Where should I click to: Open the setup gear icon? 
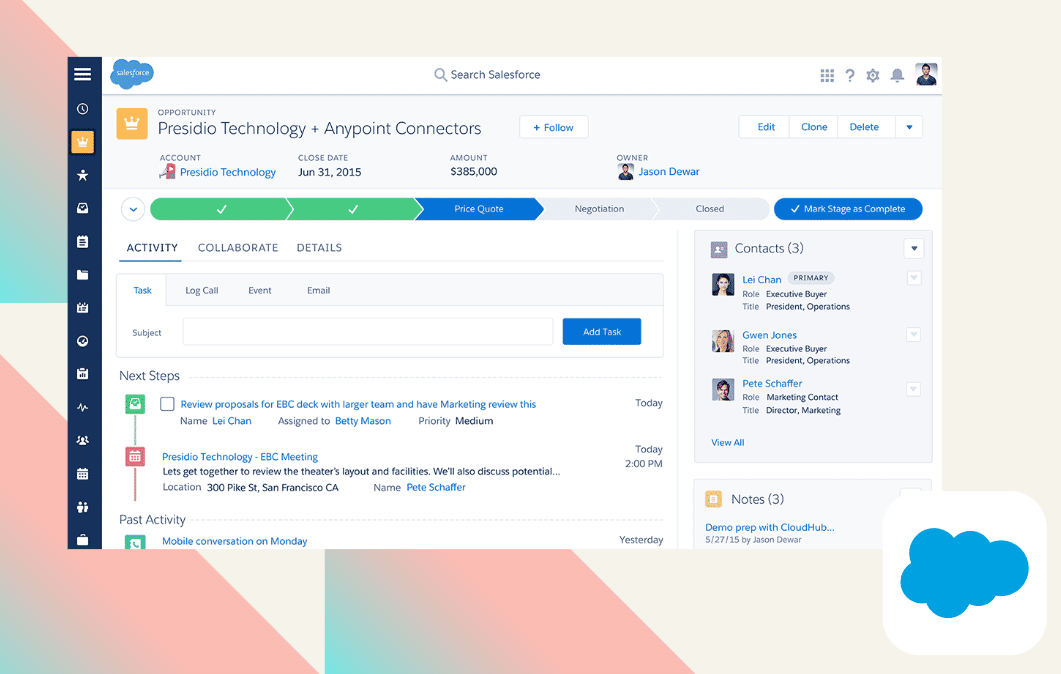873,75
